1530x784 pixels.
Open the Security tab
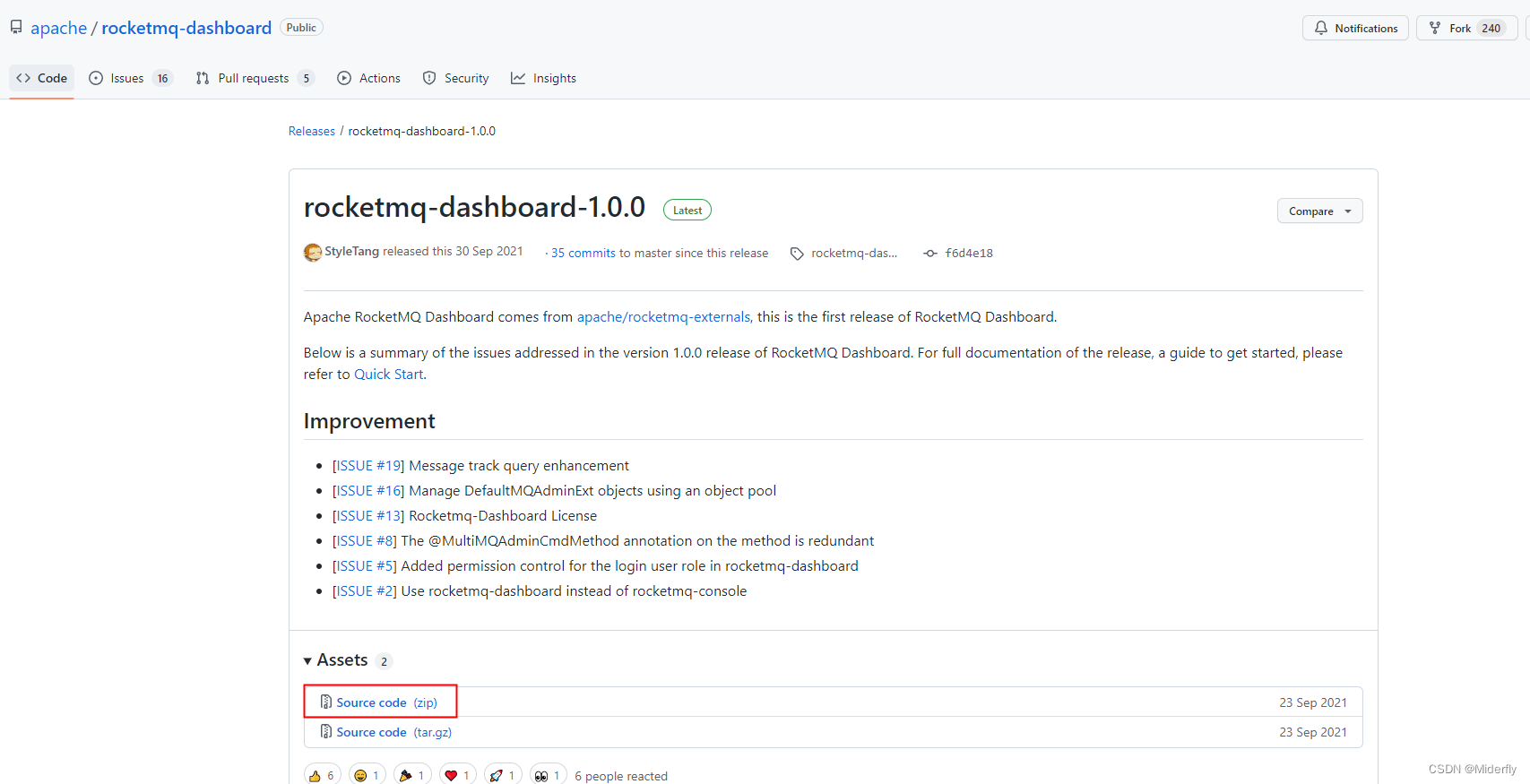click(455, 78)
